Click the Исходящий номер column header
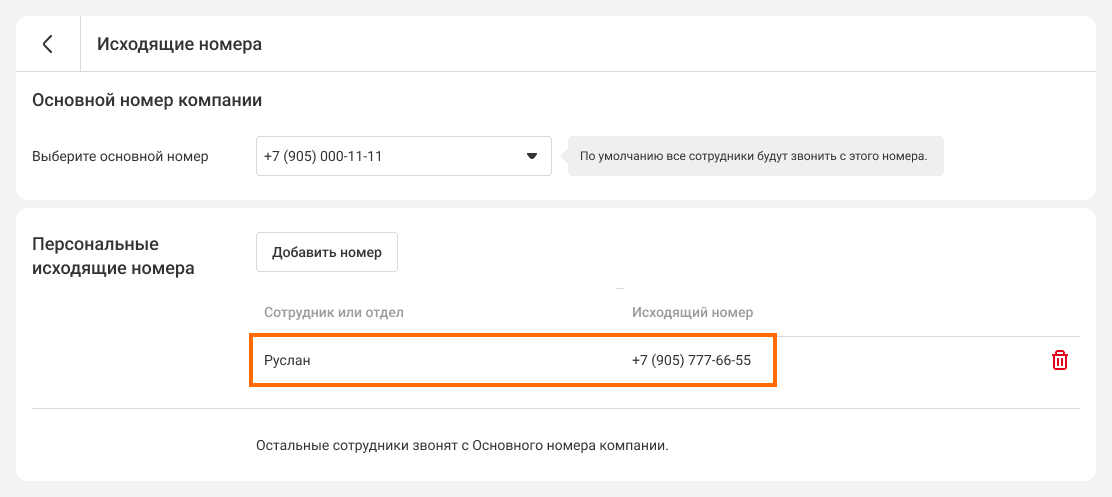This screenshot has height=497, width=1112. 692,312
